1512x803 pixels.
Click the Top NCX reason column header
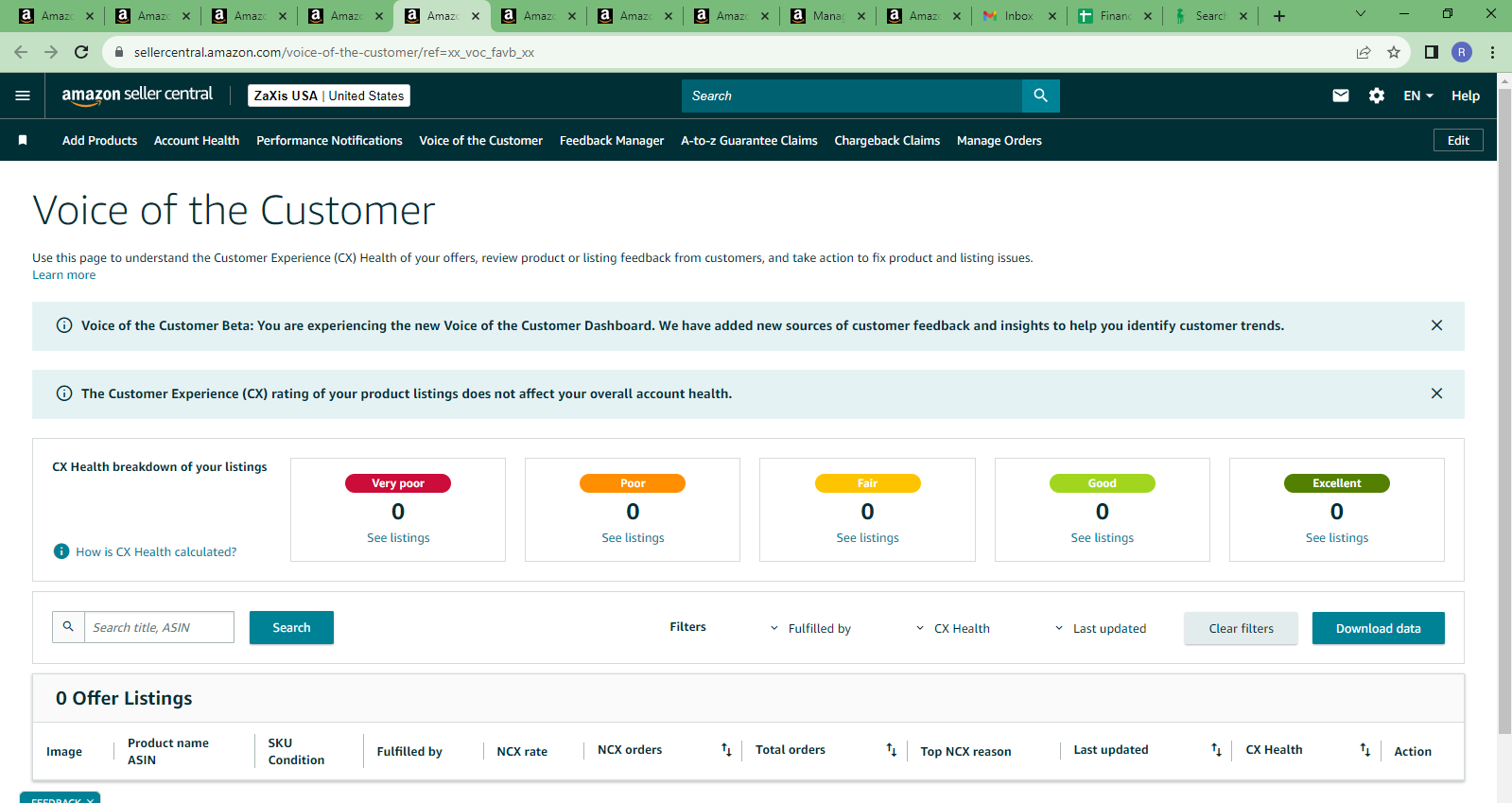(x=965, y=751)
